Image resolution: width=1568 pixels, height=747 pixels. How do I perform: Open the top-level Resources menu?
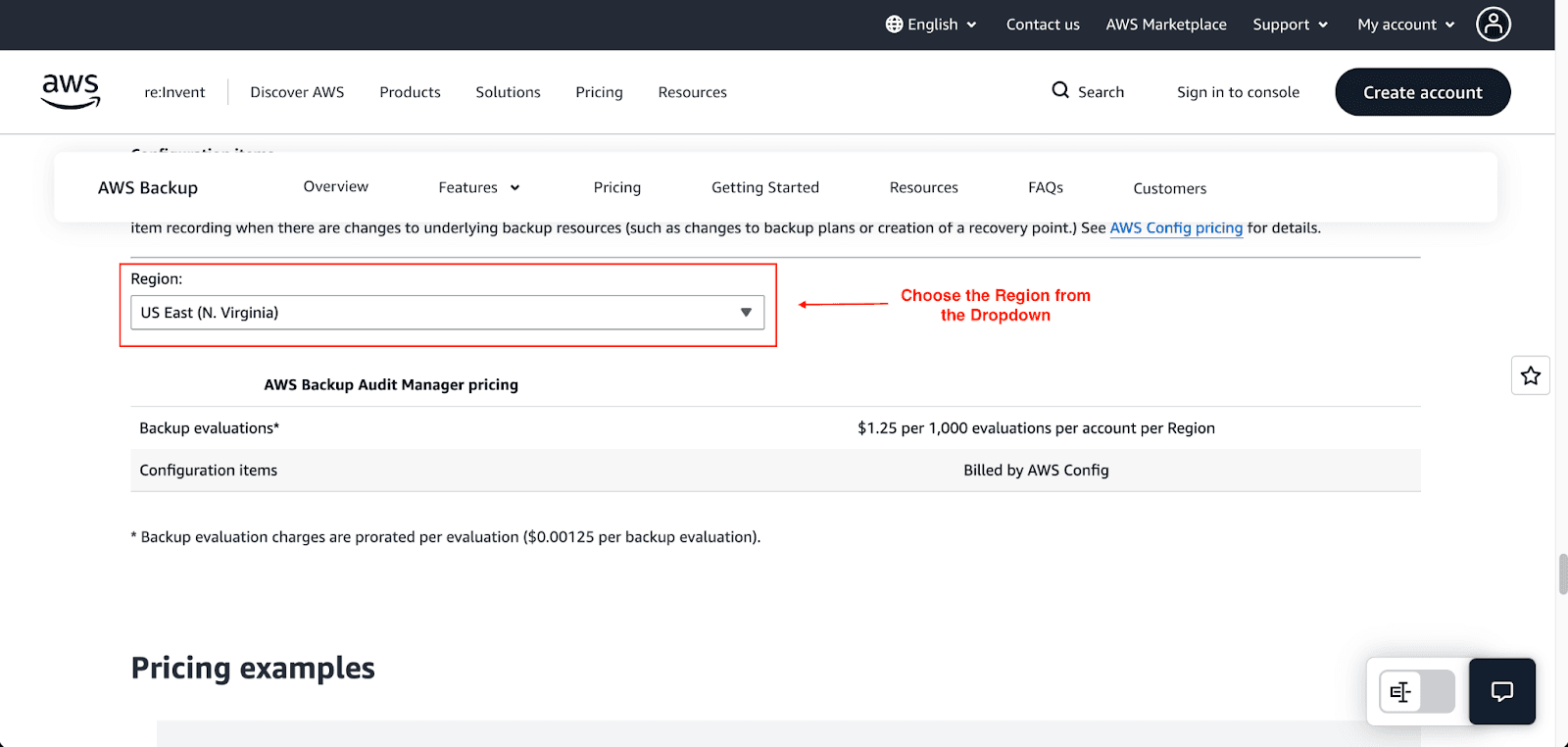pyautogui.click(x=692, y=92)
